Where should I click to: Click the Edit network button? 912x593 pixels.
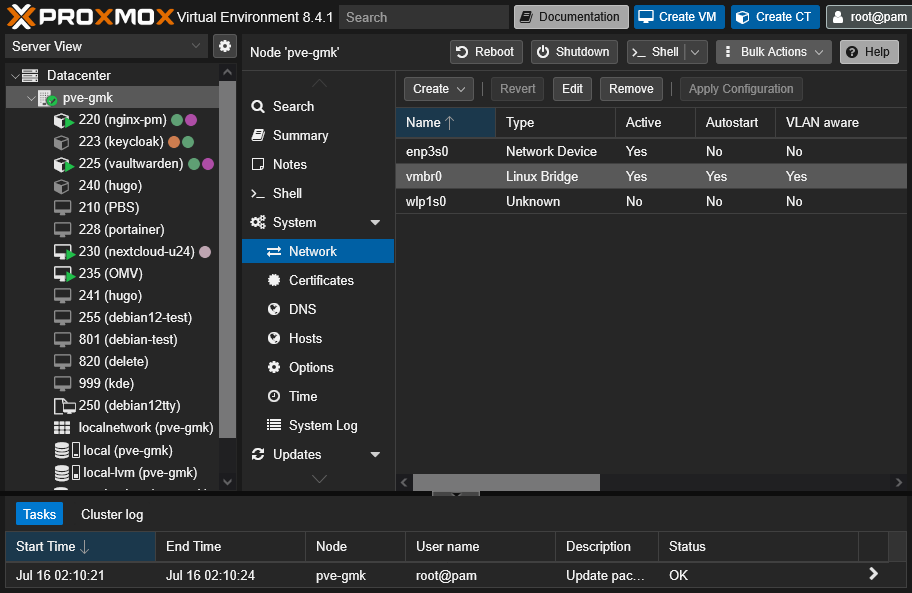coord(572,89)
